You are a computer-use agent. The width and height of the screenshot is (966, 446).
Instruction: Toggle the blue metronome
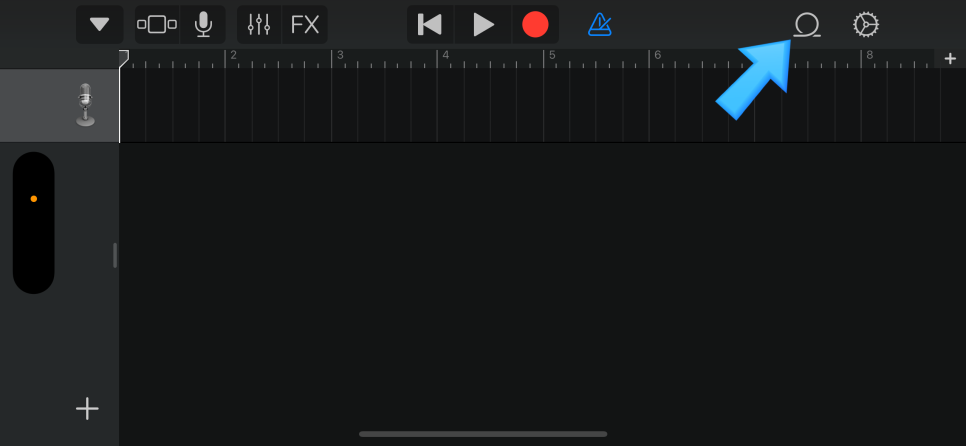coord(599,25)
